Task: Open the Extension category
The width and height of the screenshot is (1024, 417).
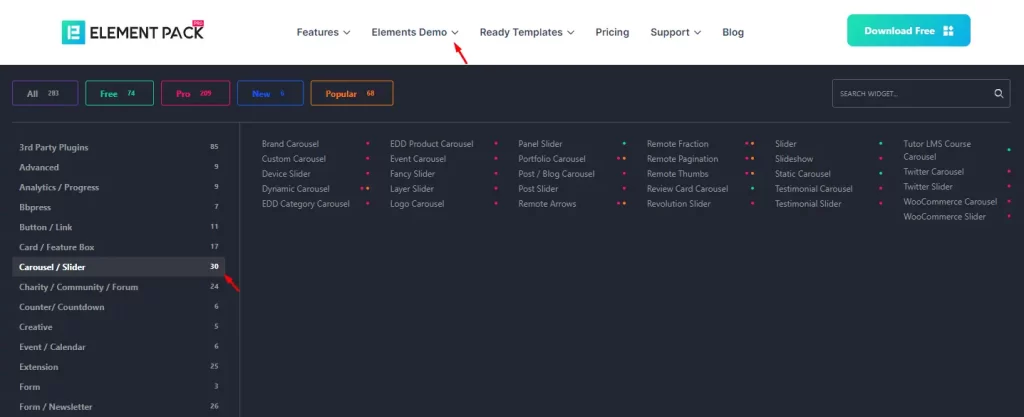Action: (x=118, y=367)
